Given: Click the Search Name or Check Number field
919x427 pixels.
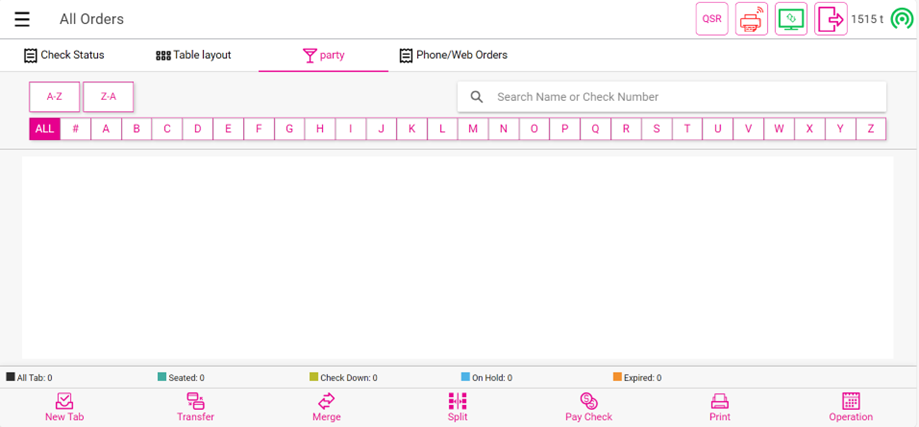Looking at the screenshot, I should coord(680,97).
